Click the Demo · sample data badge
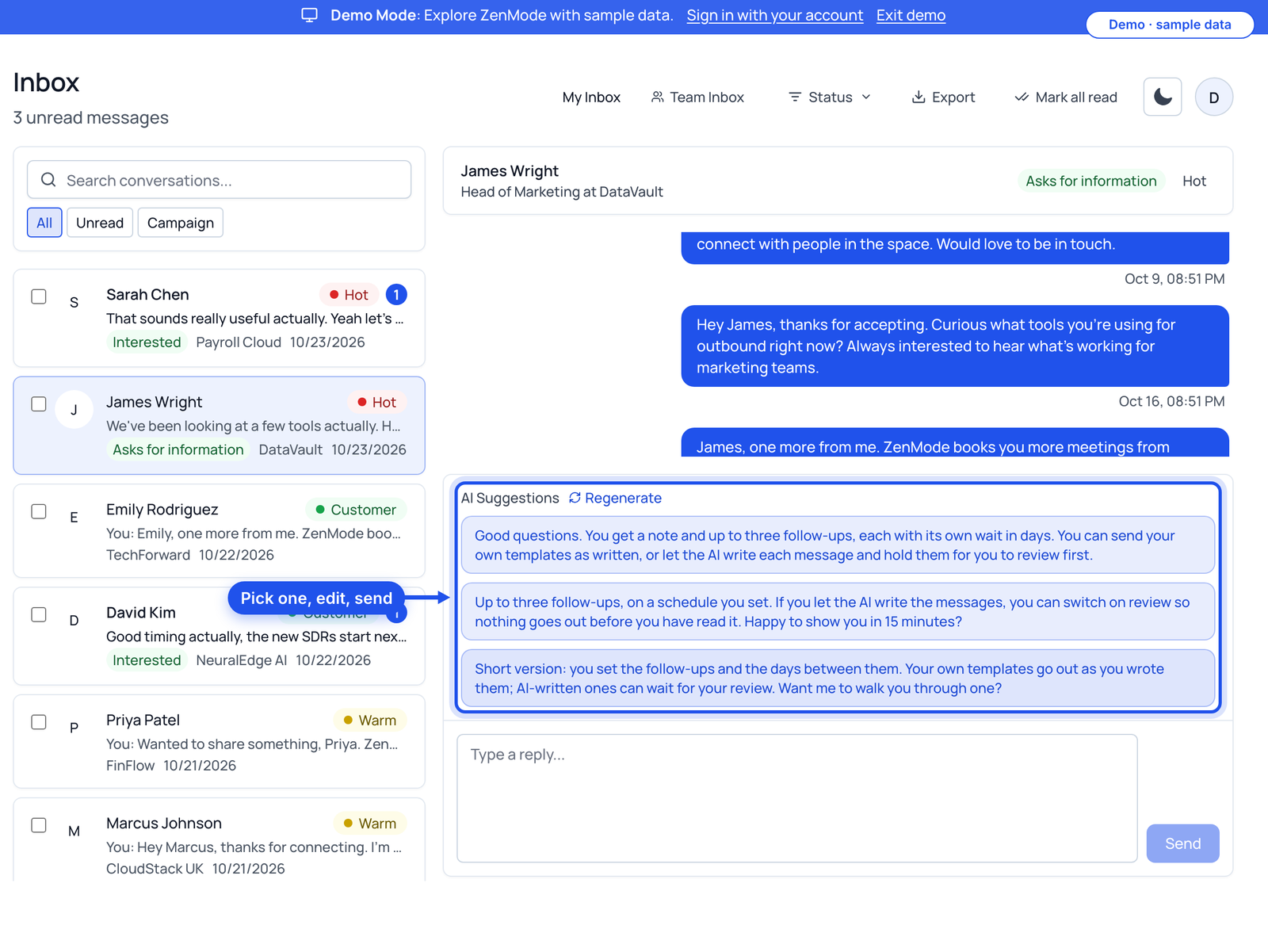 (x=1170, y=25)
